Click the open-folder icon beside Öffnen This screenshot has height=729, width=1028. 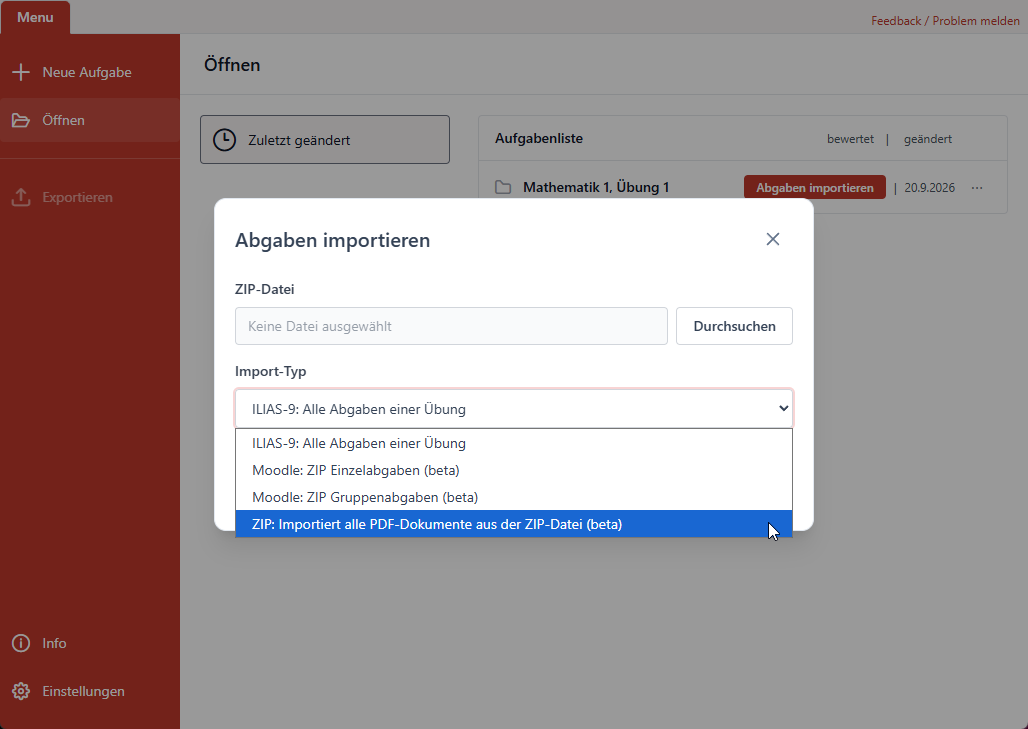pyautogui.click(x=21, y=120)
